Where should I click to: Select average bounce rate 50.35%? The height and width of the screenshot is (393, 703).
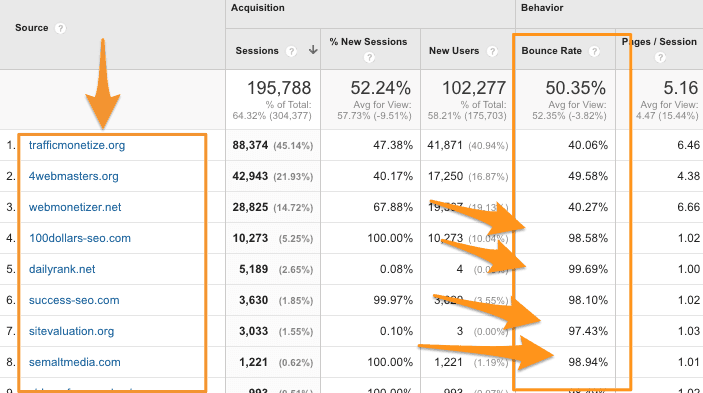point(575,88)
